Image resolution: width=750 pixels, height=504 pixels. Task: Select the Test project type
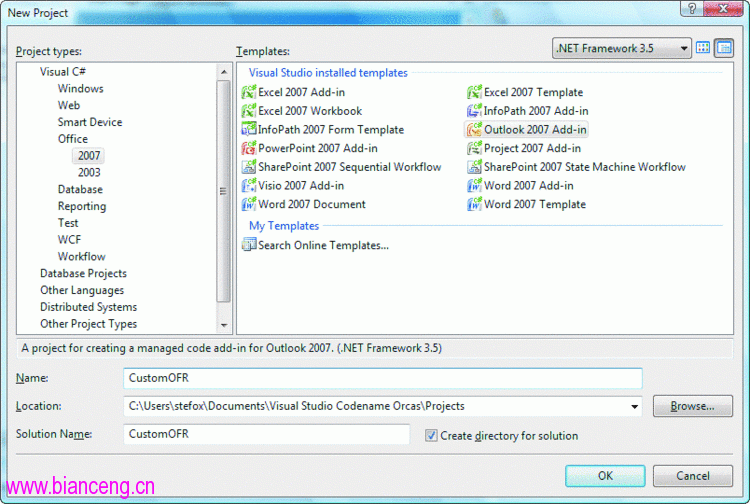tap(68, 223)
